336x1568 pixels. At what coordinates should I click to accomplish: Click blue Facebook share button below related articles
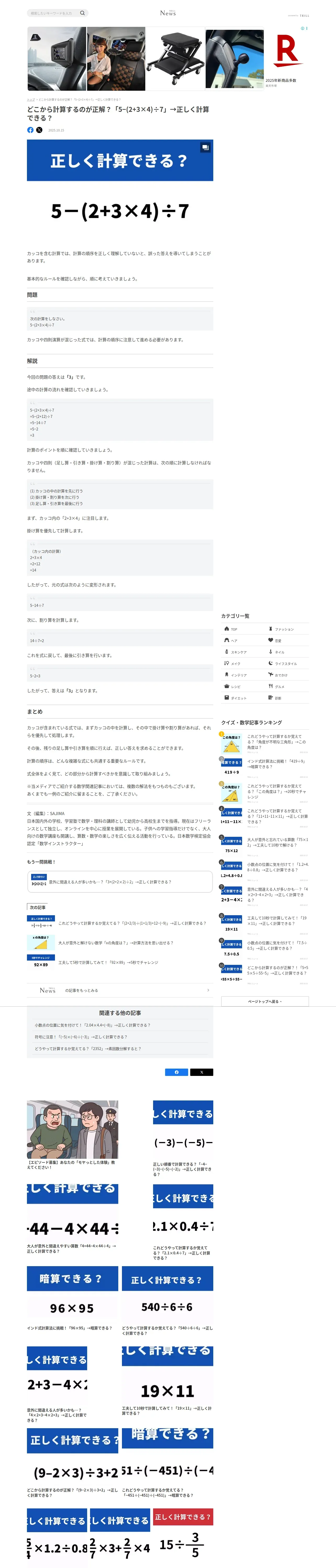(x=177, y=1072)
